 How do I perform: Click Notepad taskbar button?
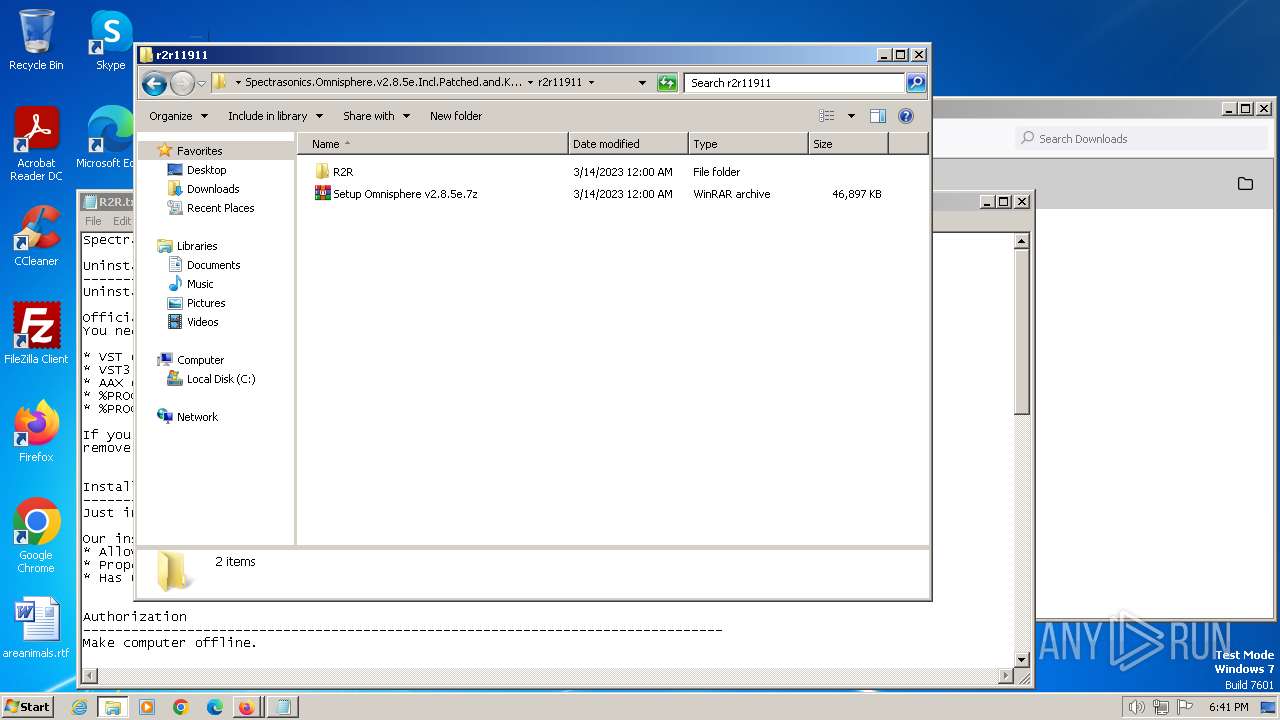click(x=282, y=707)
